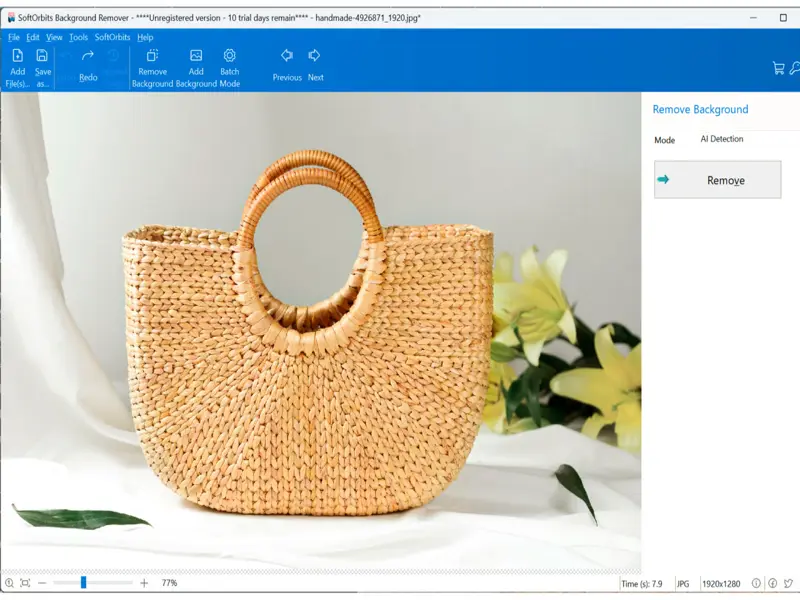Screen dimensions: 800x600
Task: Click the zoom out minus button
Action: (42, 583)
